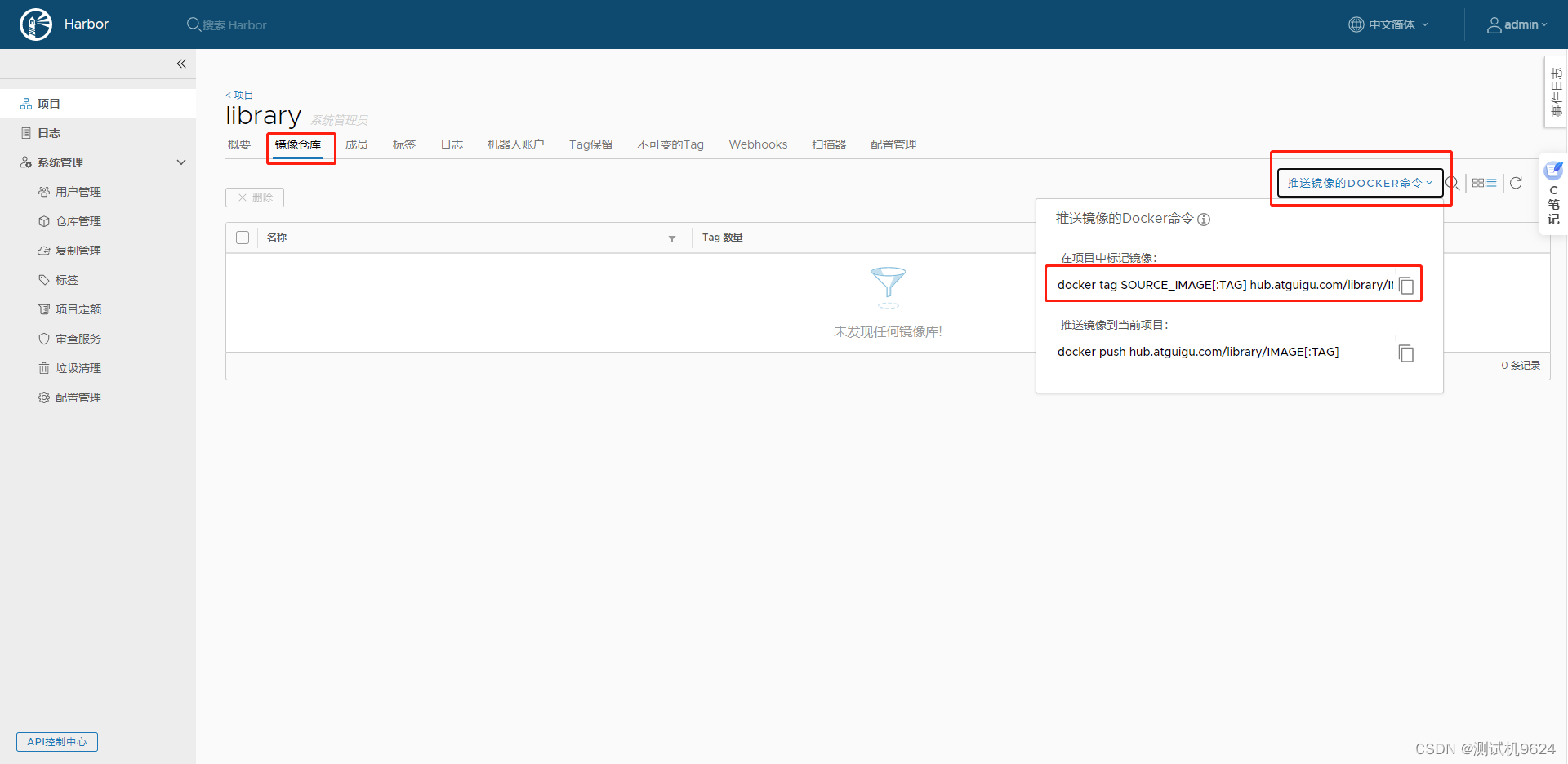The width and height of the screenshot is (1568, 764).
Task: Collapse the 系统管理 section chevron
Action: pos(181,162)
